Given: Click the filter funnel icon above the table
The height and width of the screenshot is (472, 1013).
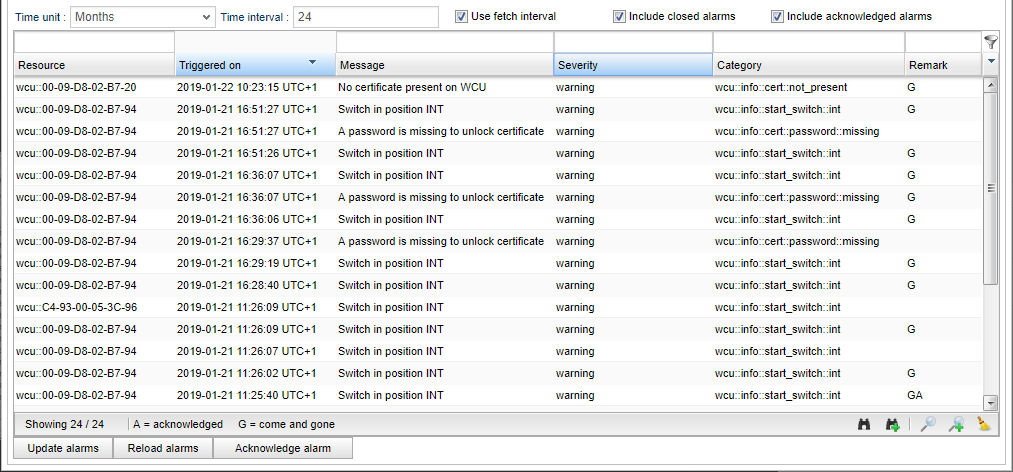Looking at the screenshot, I should click(991, 42).
